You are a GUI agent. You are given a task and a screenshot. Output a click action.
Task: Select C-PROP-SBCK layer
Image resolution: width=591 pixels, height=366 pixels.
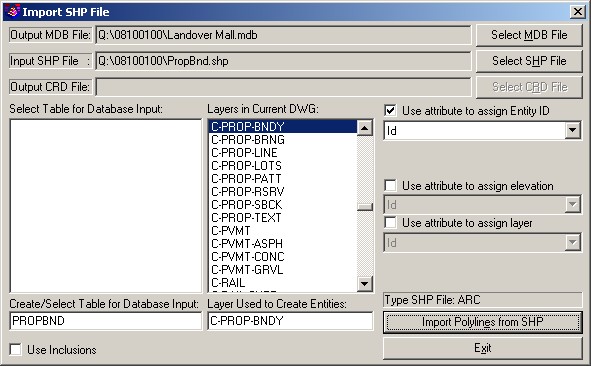pos(283,205)
